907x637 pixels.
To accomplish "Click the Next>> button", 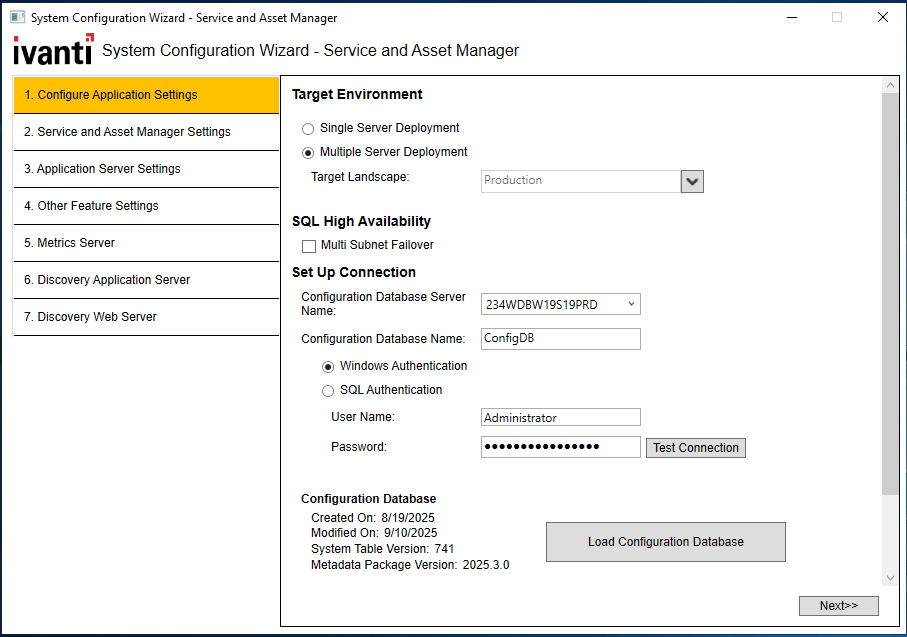I will coord(838,605).
